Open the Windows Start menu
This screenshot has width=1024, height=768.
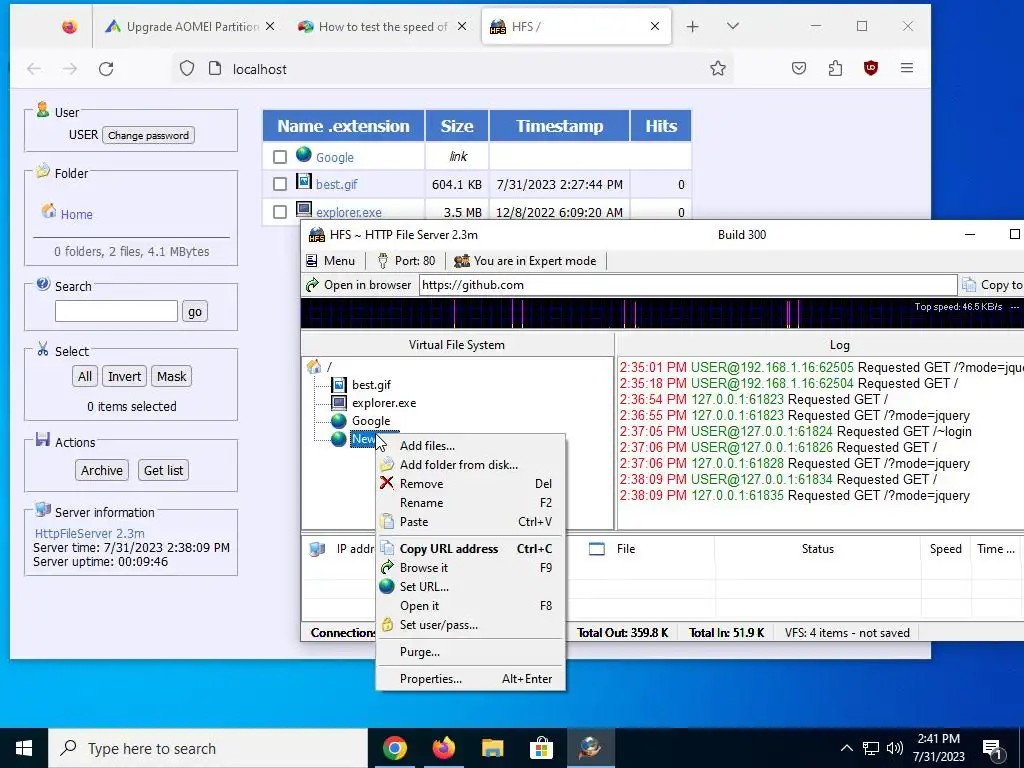[24, 748]
